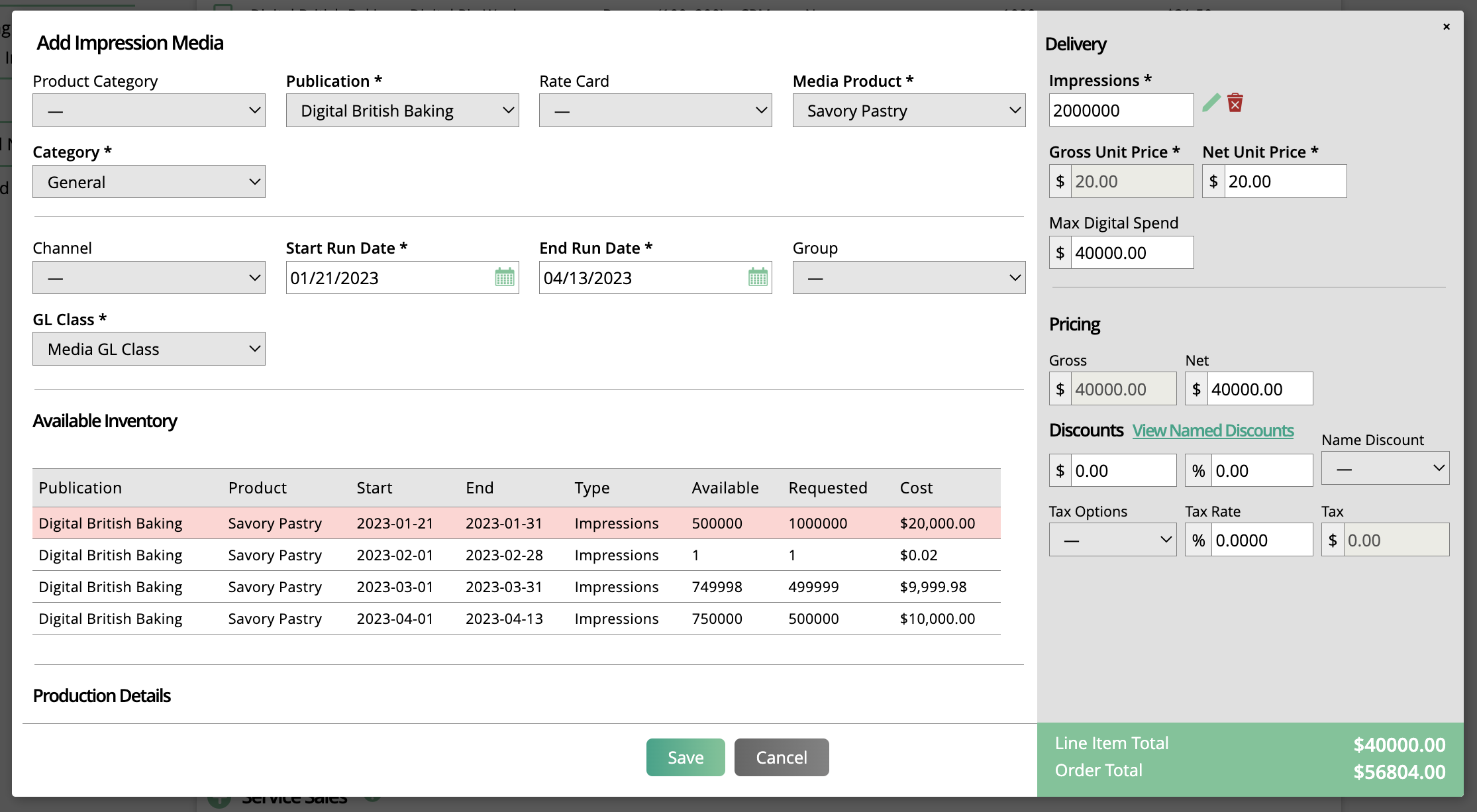Open the Media Product dropdown showing Savory Pastry
The image size is (1477, 812).
pyautogui.click(x=909, y=111)
